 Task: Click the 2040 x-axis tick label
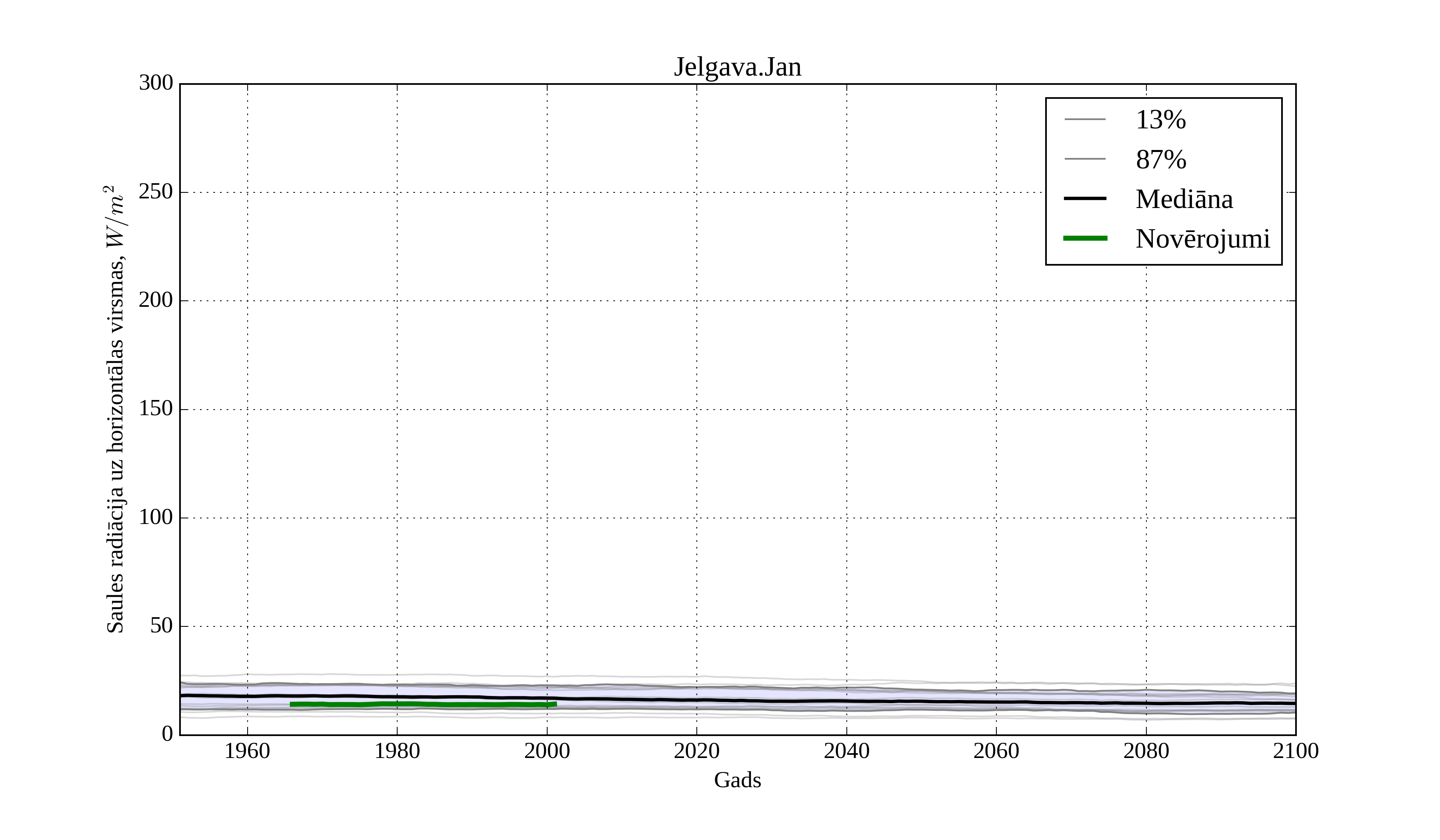tap(846, 752)
